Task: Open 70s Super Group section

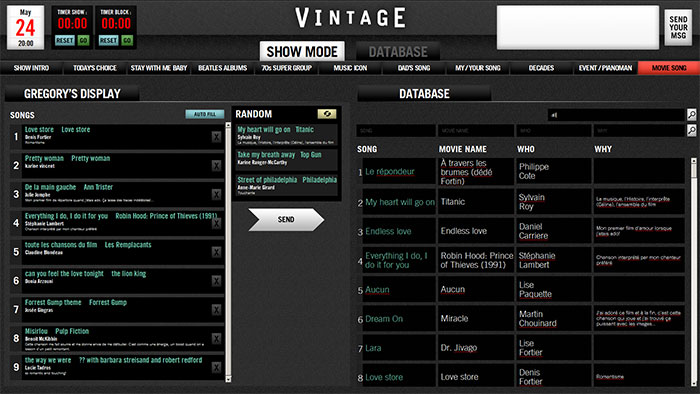Action: [x=286, y=68]
